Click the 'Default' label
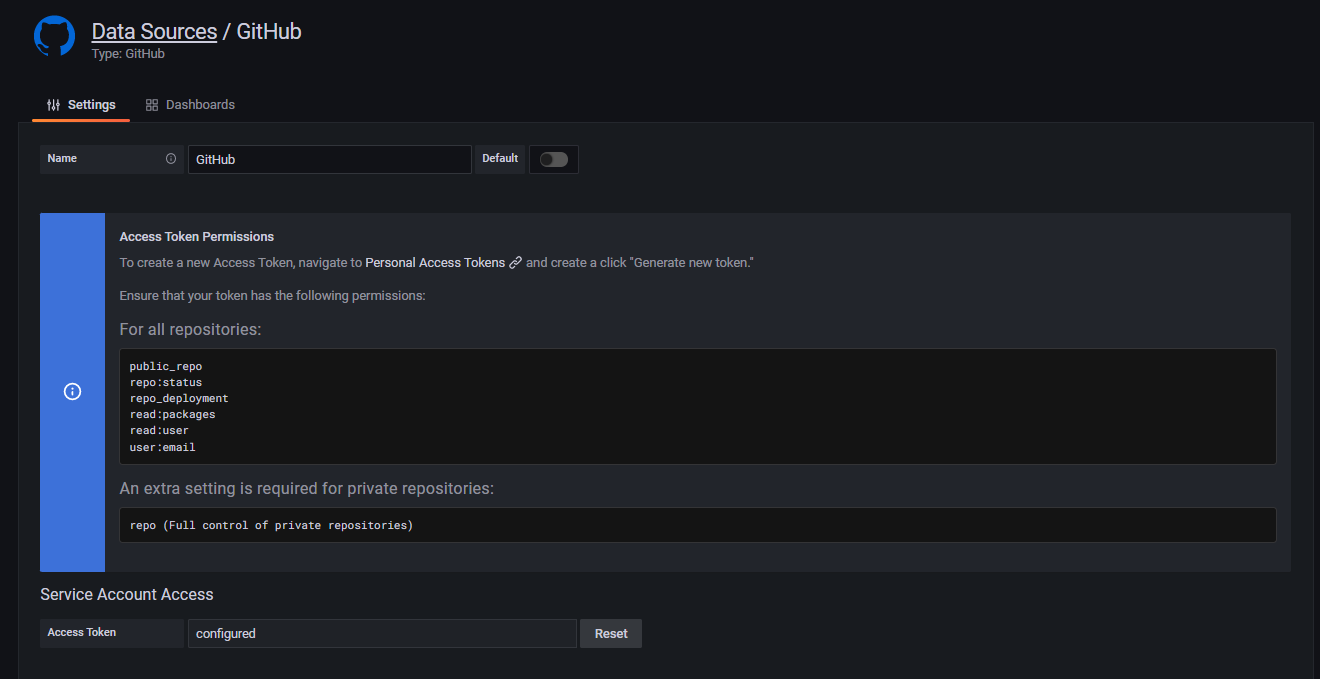The height and width of the screenshot is (679, 1320). tap(500, 159)
